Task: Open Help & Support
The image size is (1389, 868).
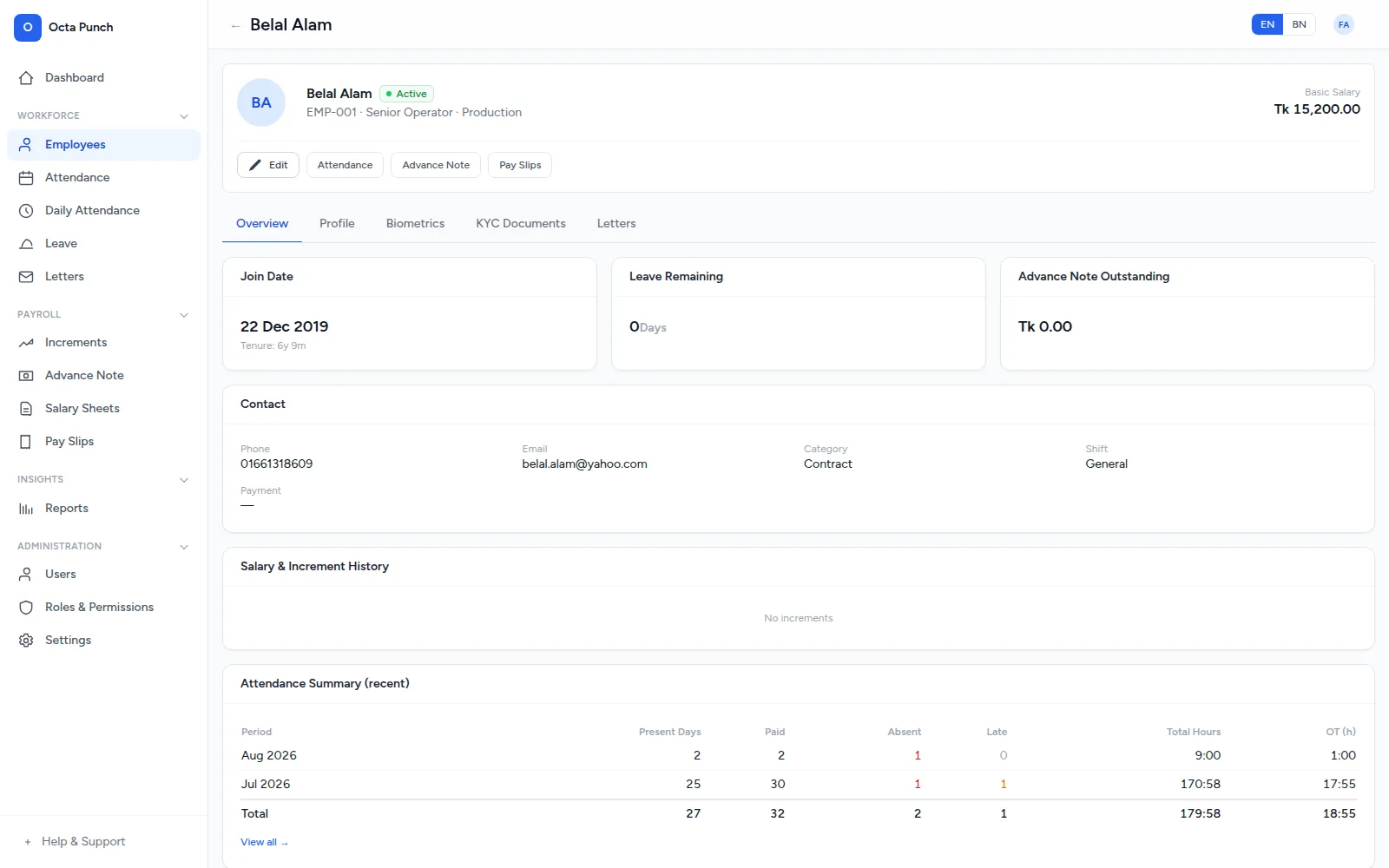Action: point(83,841)
